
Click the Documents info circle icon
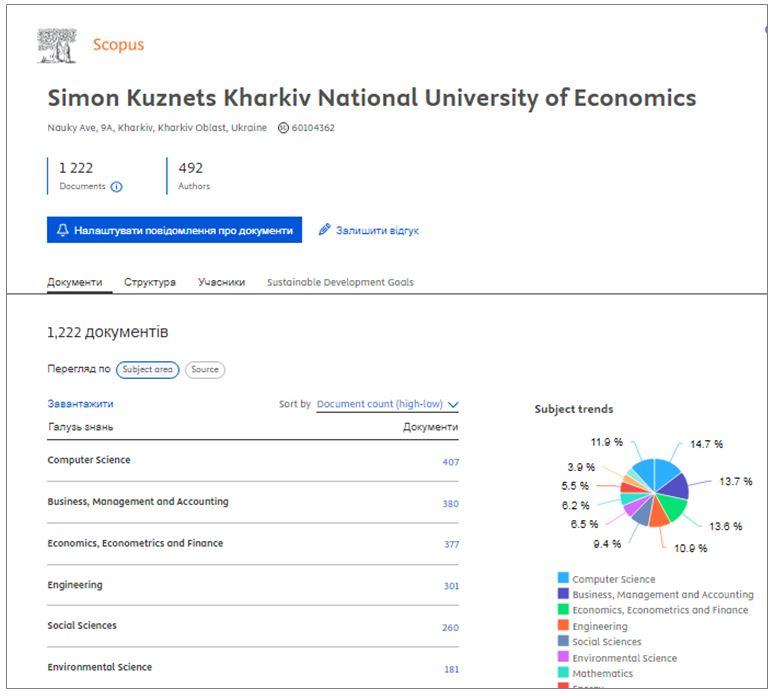pos(117,187)
